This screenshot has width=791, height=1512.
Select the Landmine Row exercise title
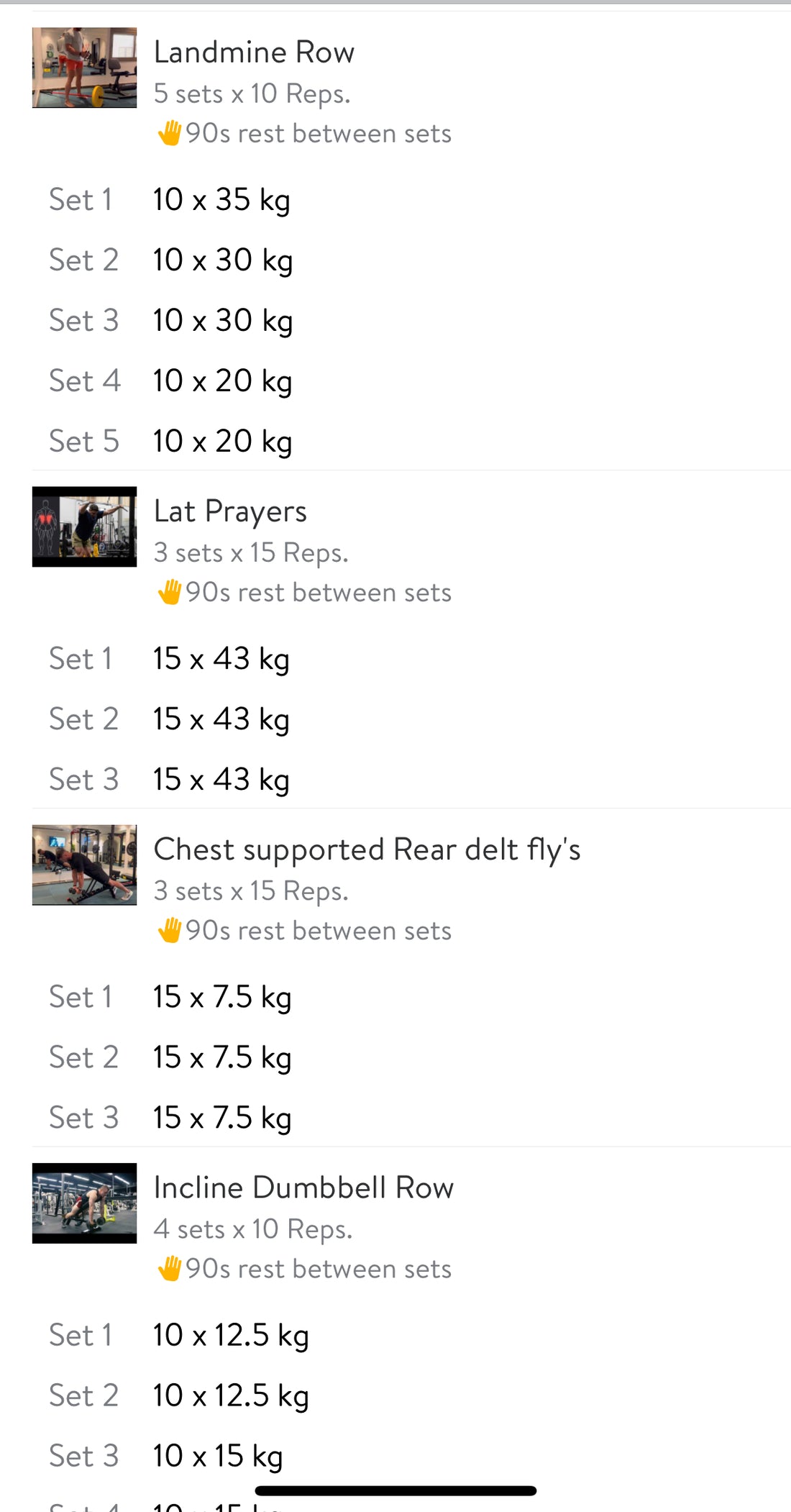[254, 53]
